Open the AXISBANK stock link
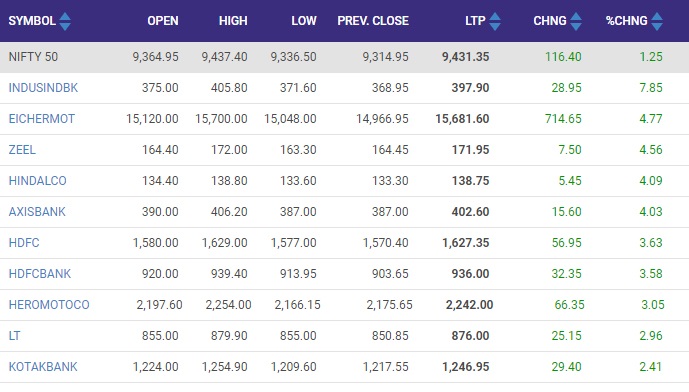This screenshot has width=689, height=392. [x=37, y=212]
